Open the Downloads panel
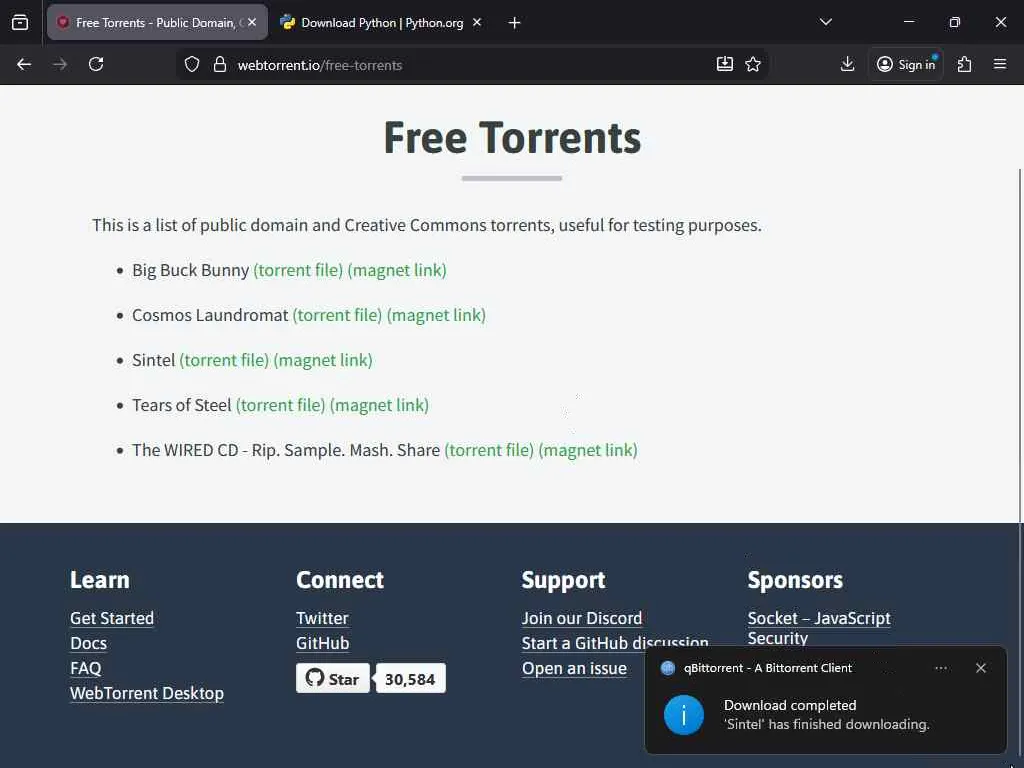Screen dimensions: 1024x768 [847, 64]
